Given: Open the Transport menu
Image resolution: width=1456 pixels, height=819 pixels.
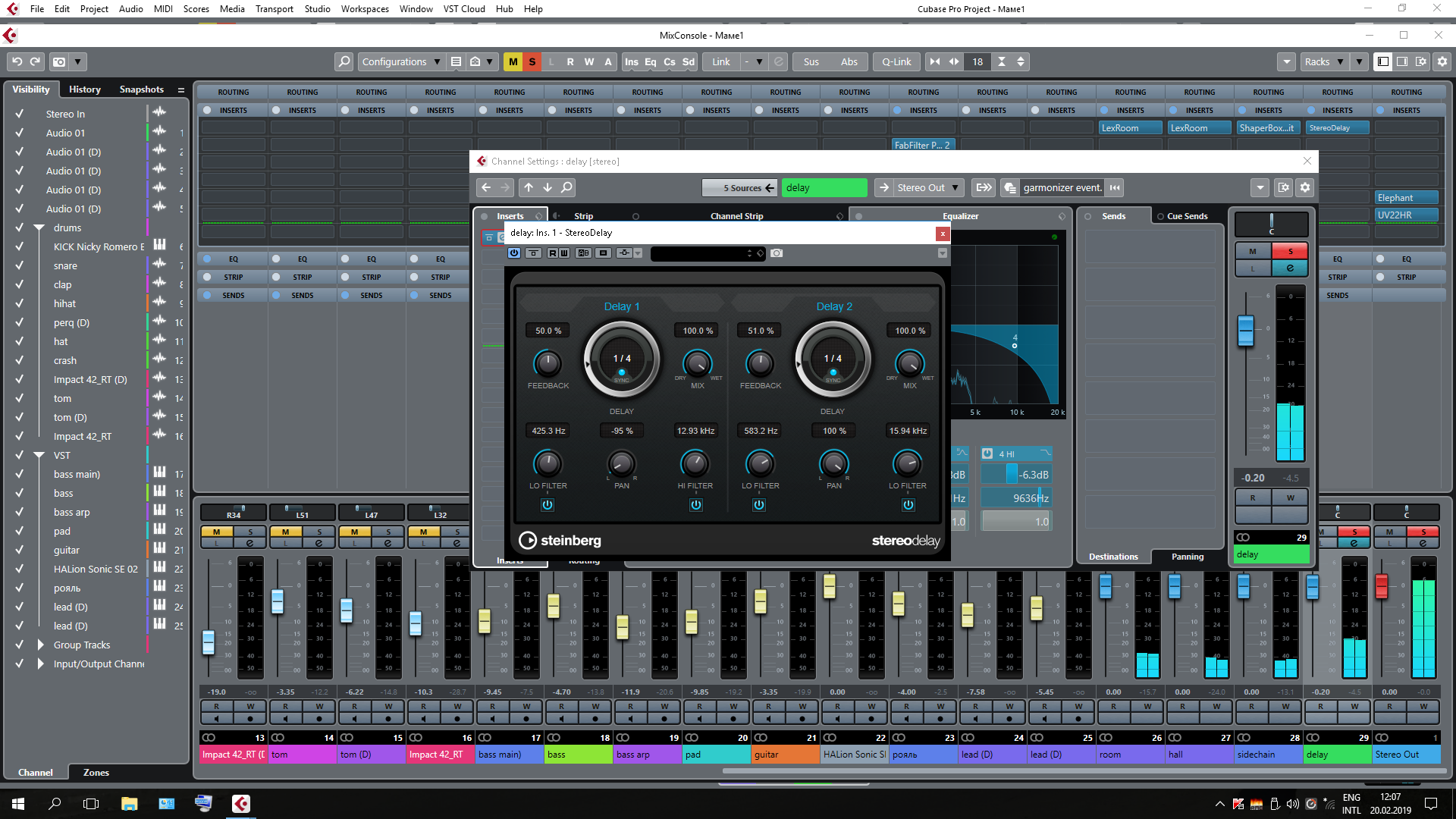Looking at the screenshot, I should [x=274, y=9].
